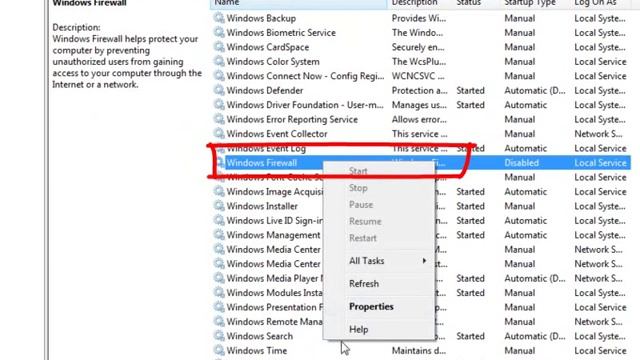This screenshot has height=360, width=640.
Task: Select the Windows Backup service row
Action: point(420,18)
